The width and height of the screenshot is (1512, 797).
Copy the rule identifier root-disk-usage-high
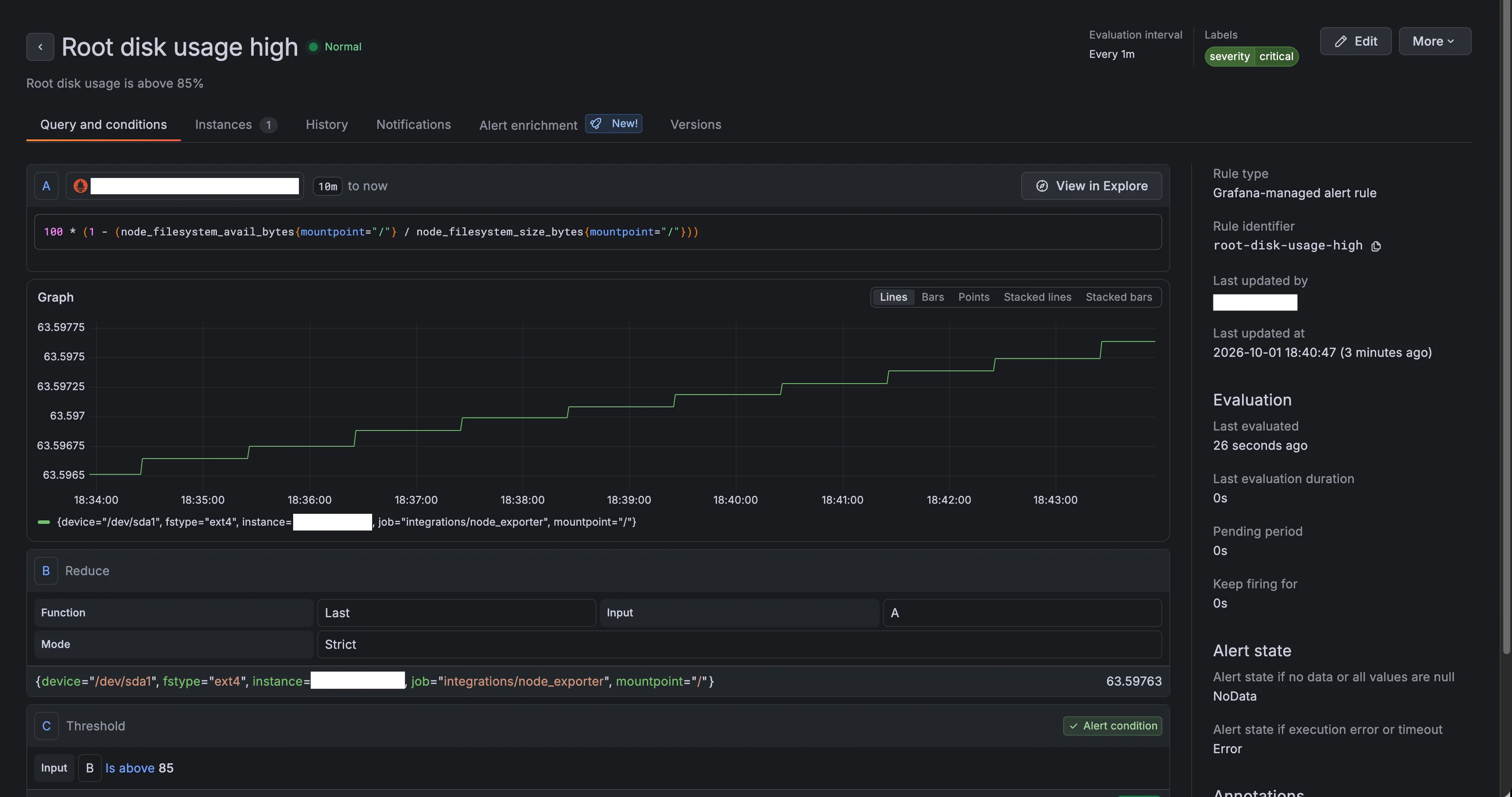tap(1376, 246)
